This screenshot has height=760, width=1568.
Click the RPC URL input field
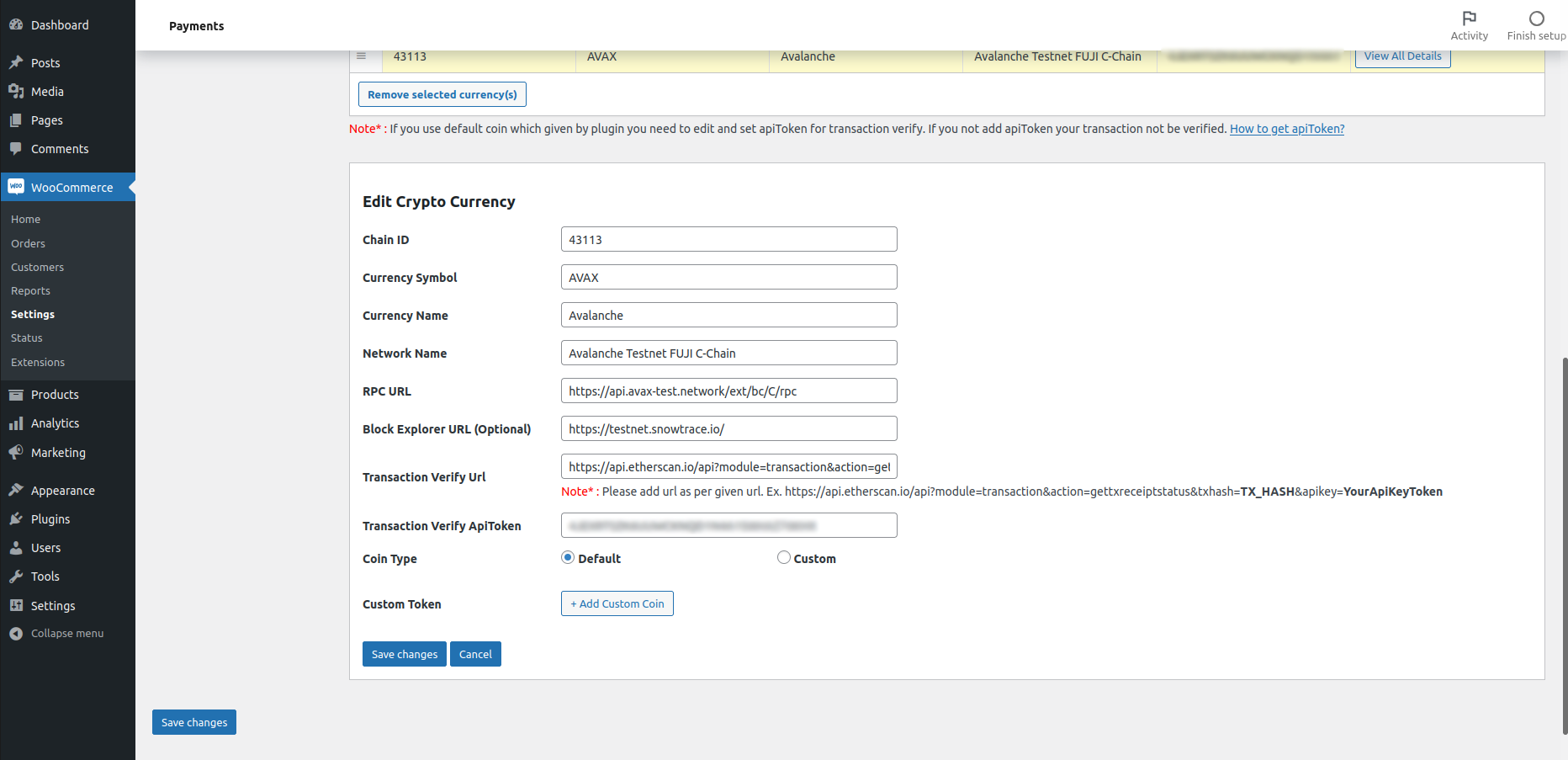click(728, 391)
